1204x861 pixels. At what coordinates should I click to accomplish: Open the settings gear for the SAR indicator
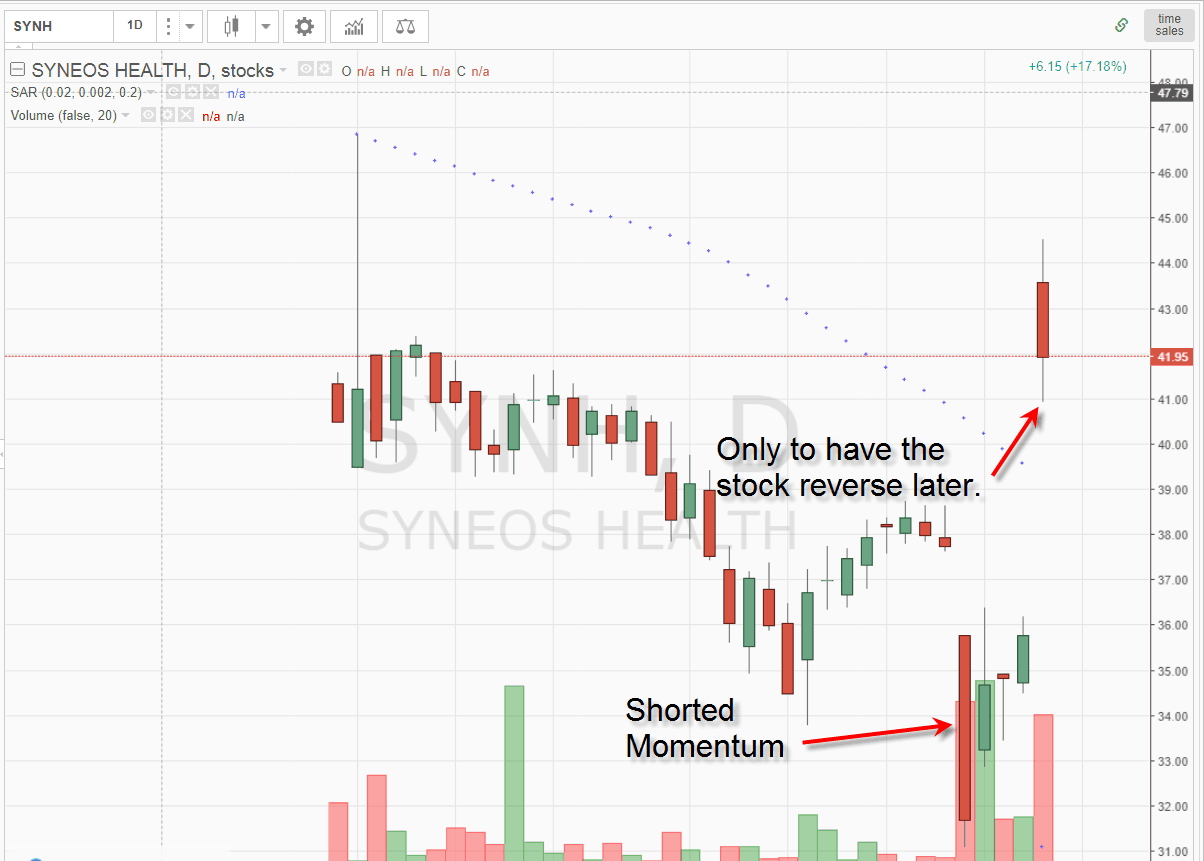(x=192, y=92)
